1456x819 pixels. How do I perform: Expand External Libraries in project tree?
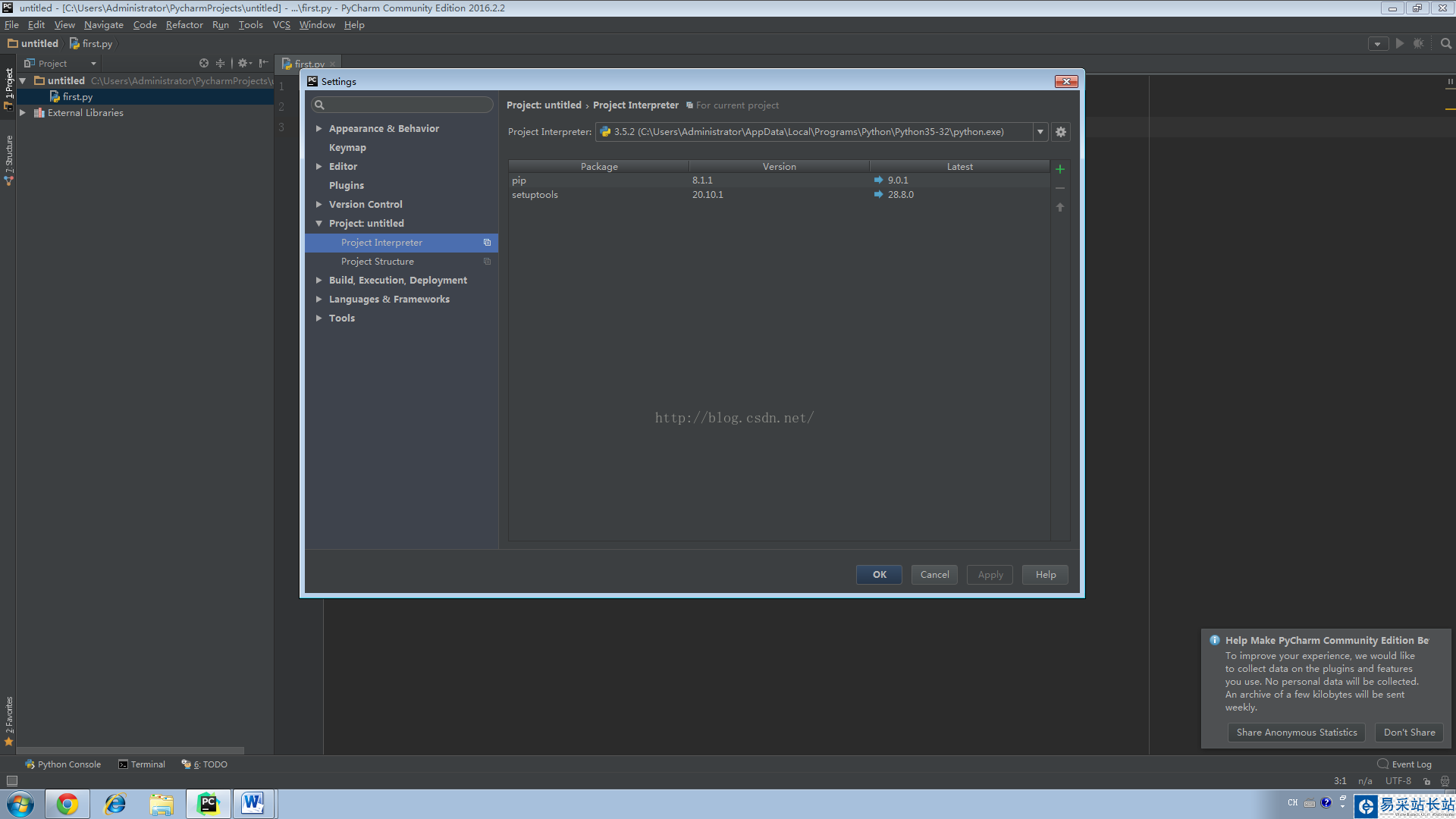click(x=23, y=113)
